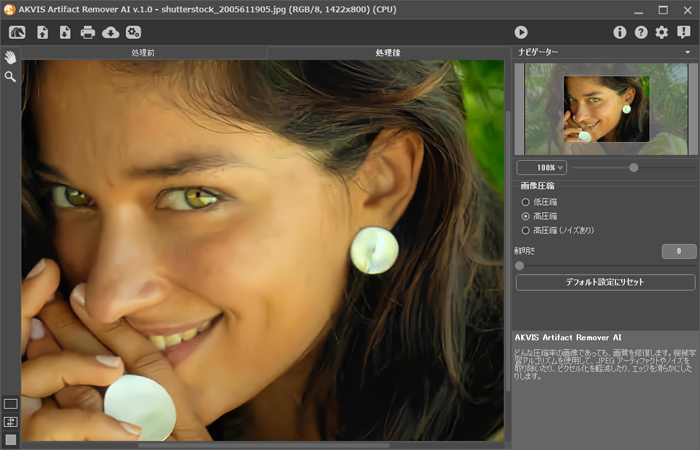Image resolution: width=700 pixels, height=450 pixels.
Task: Click the horizontal image scrollbar
Action: click(263, 445)
